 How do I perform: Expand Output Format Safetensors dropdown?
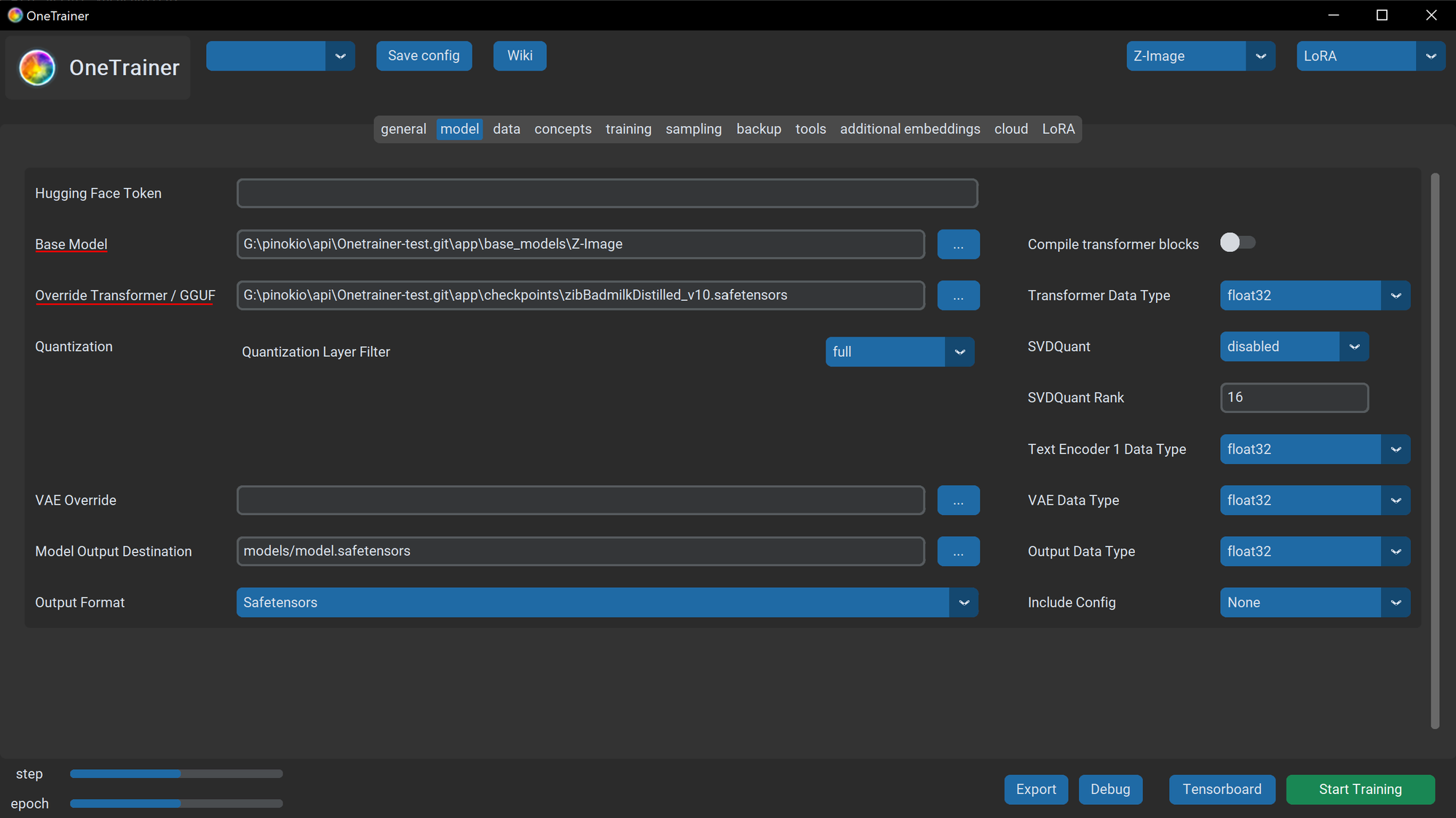[x=964, y=602]
